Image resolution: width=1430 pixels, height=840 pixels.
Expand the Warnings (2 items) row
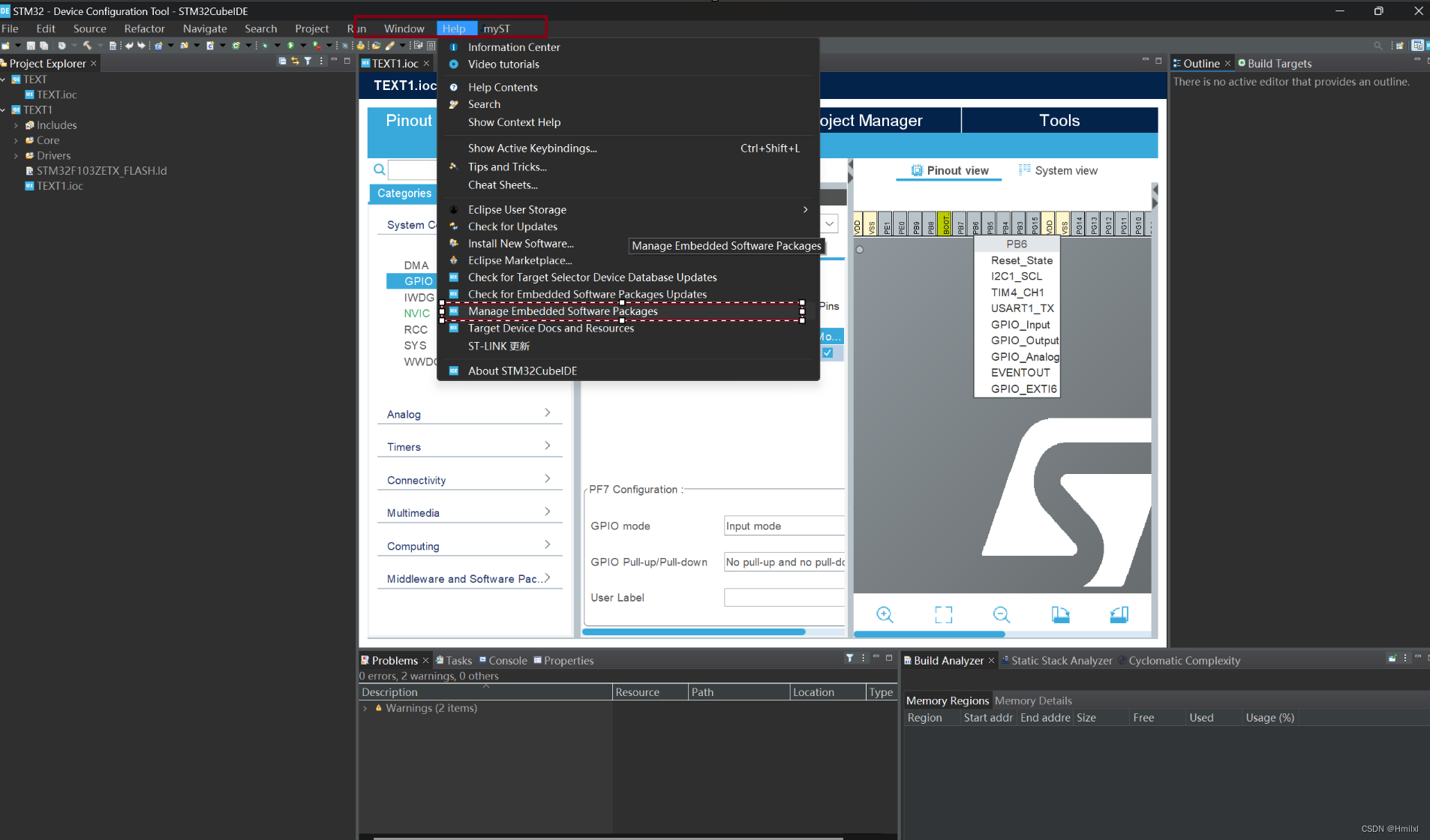click(365, 708)
